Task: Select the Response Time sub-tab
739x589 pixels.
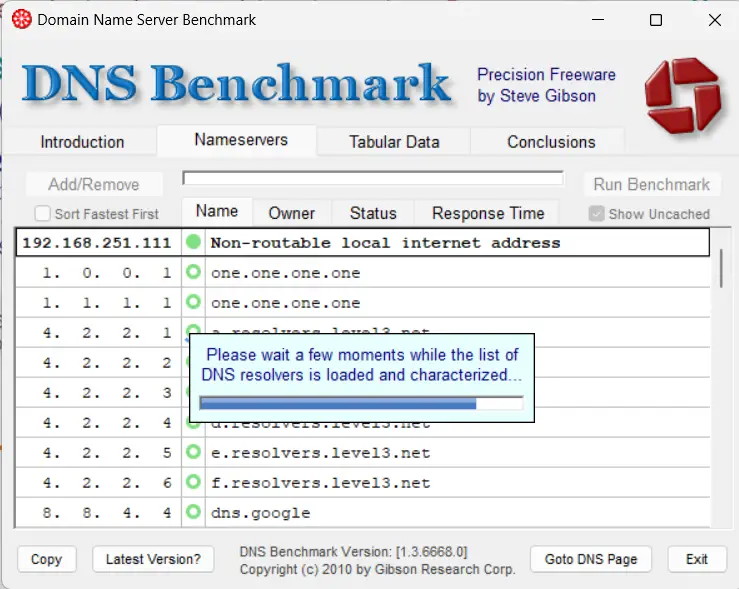Action: point(488,213)
